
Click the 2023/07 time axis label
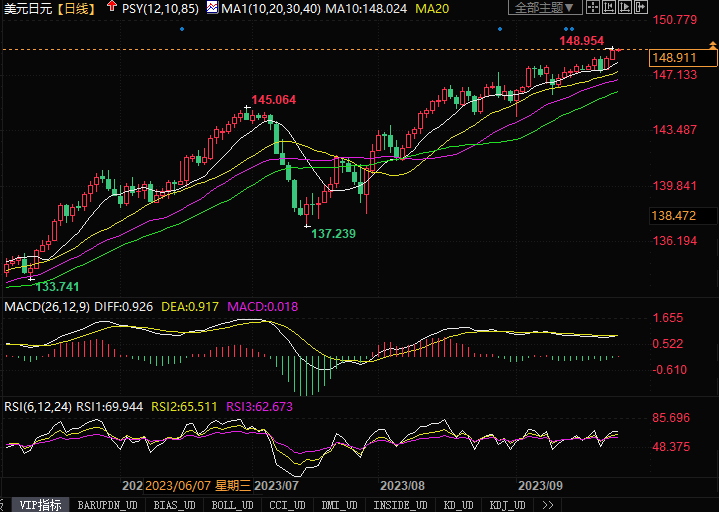[x=277, y=485]
